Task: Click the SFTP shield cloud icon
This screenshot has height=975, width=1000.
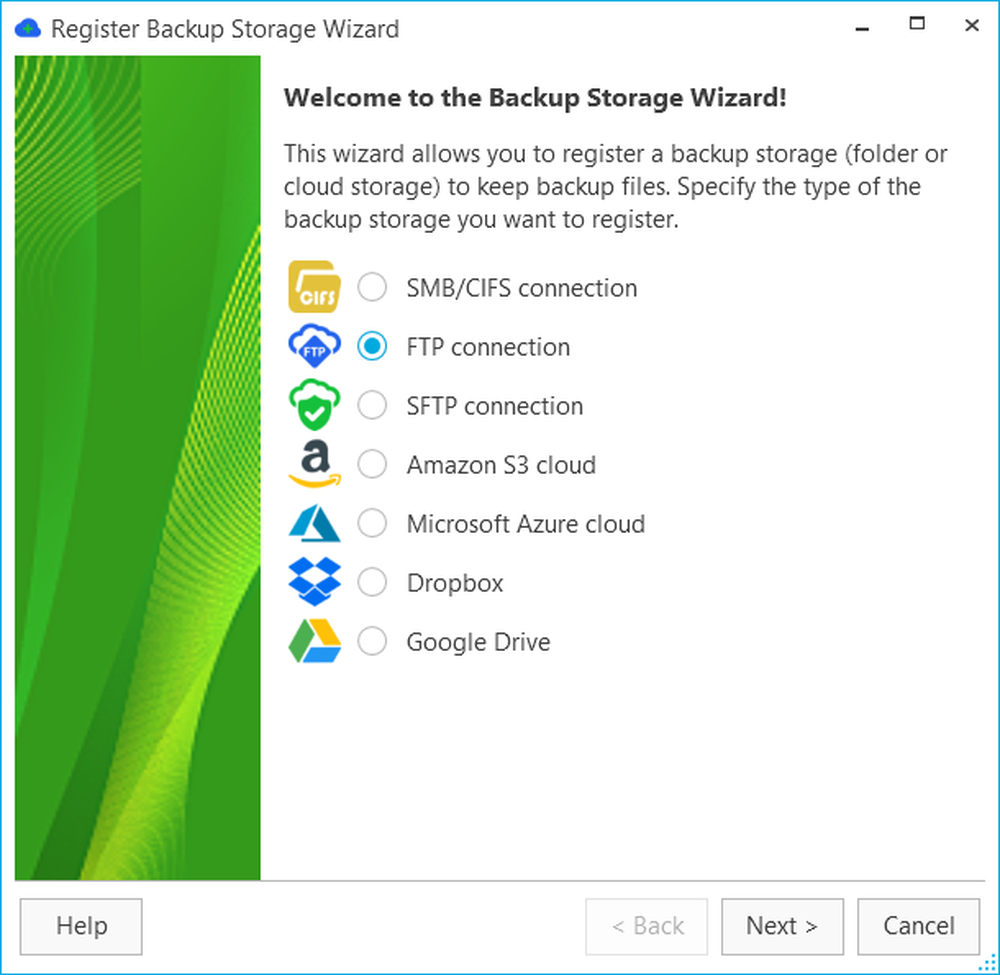Action: click(314, 405)
